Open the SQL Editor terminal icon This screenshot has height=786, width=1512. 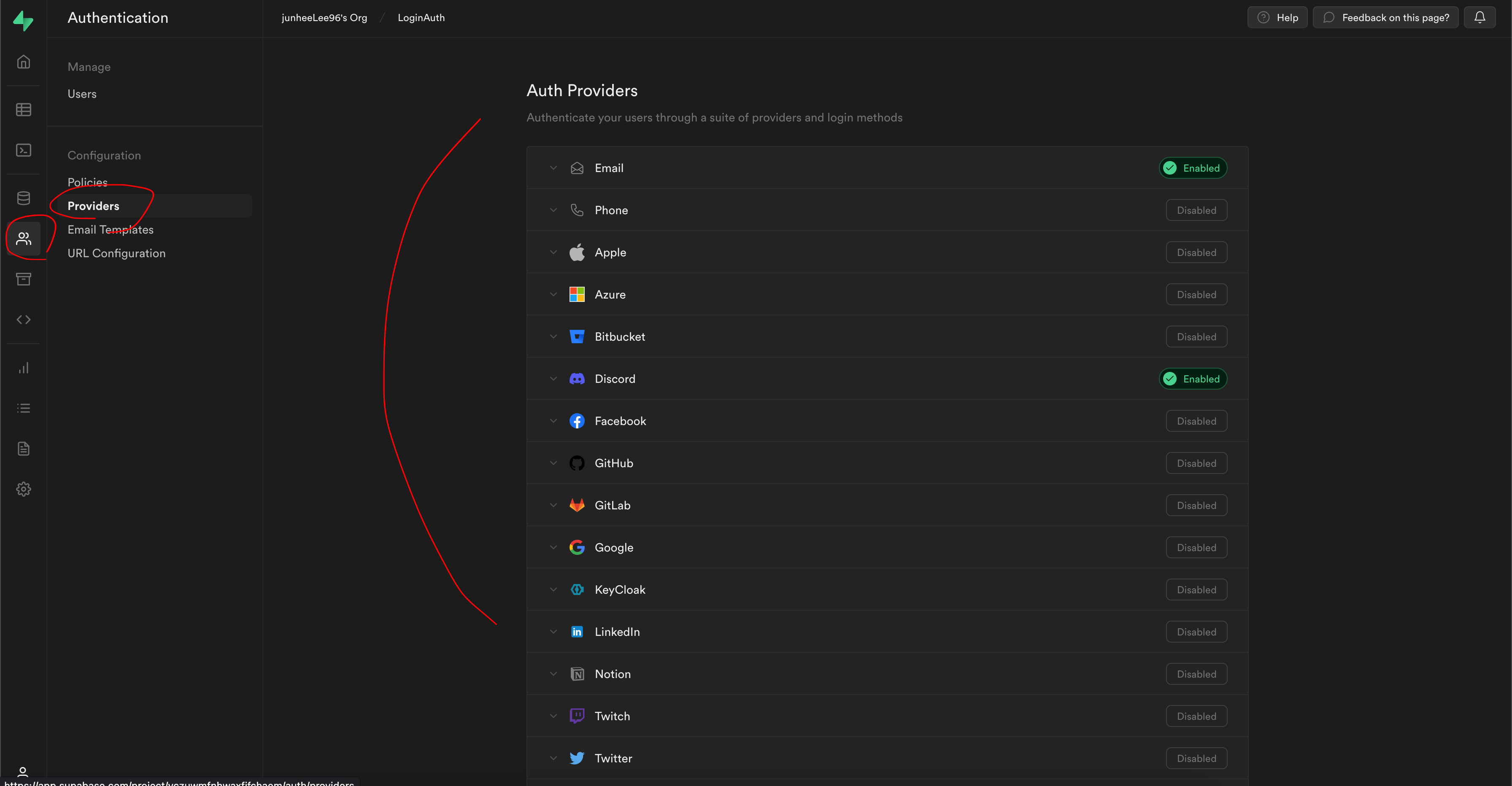click(x=24, y=150)
